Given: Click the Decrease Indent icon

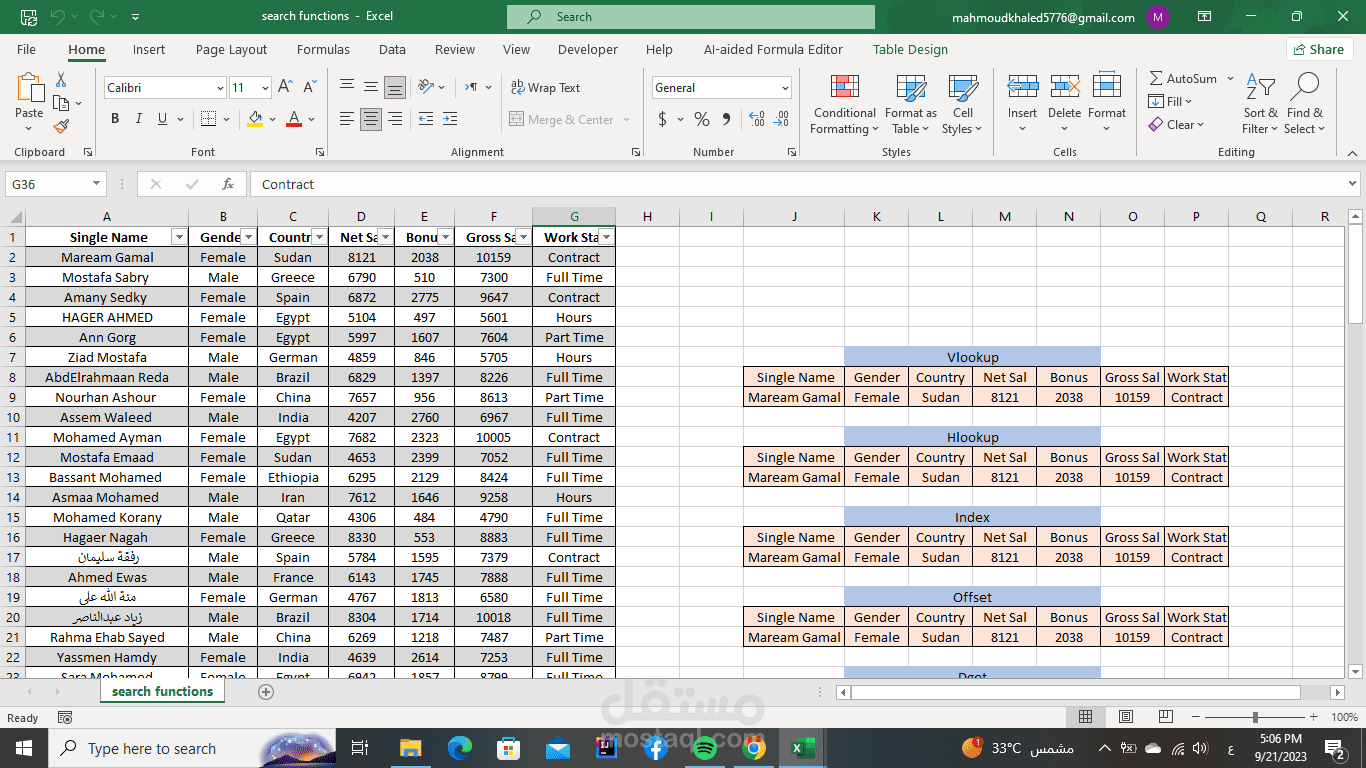Looking at the screenshot, I should (x=426, y=119).
